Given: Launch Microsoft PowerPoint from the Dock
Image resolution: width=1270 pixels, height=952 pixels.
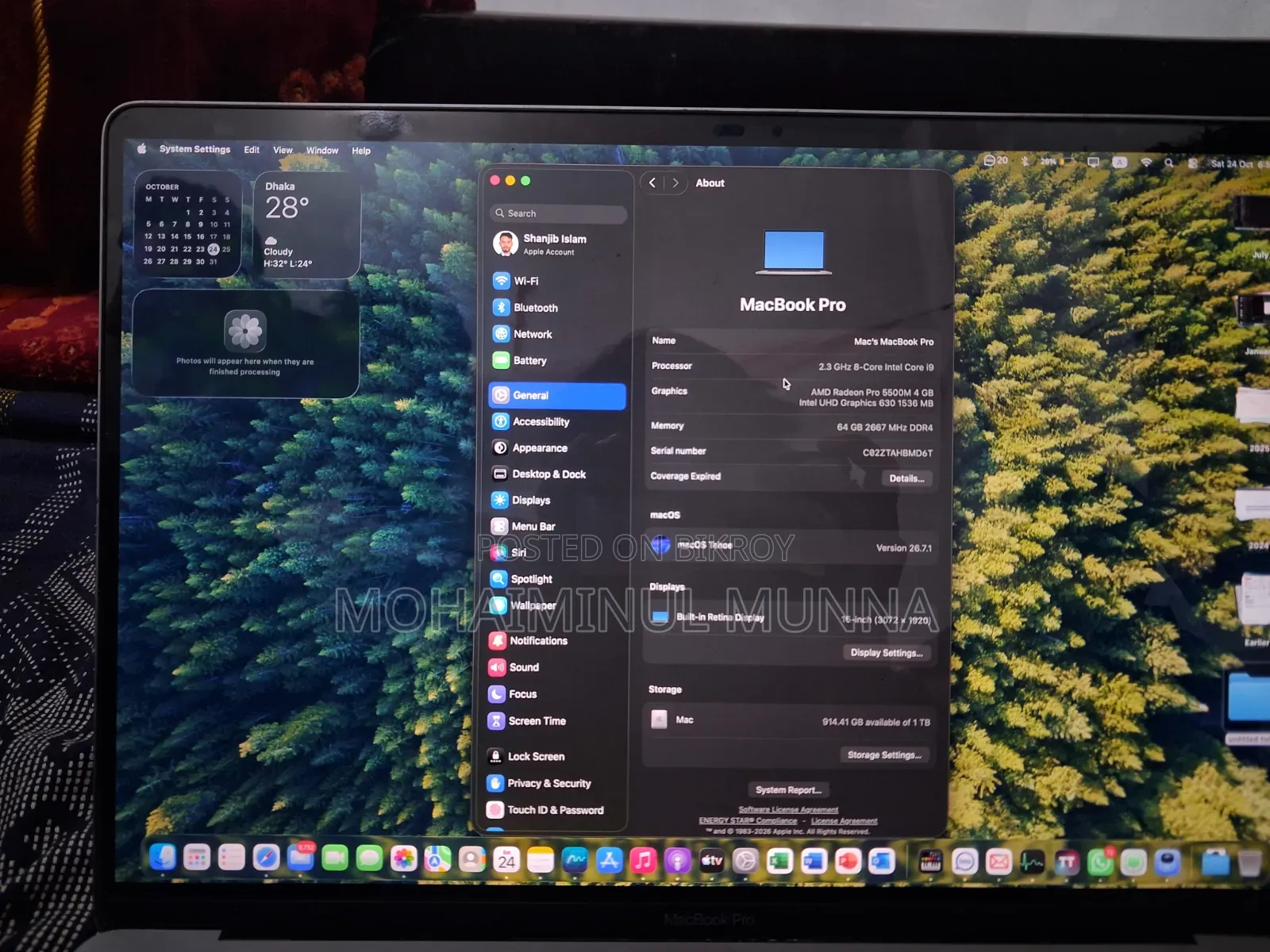Looking at the screenshot, I should click(x=848, y=862).
